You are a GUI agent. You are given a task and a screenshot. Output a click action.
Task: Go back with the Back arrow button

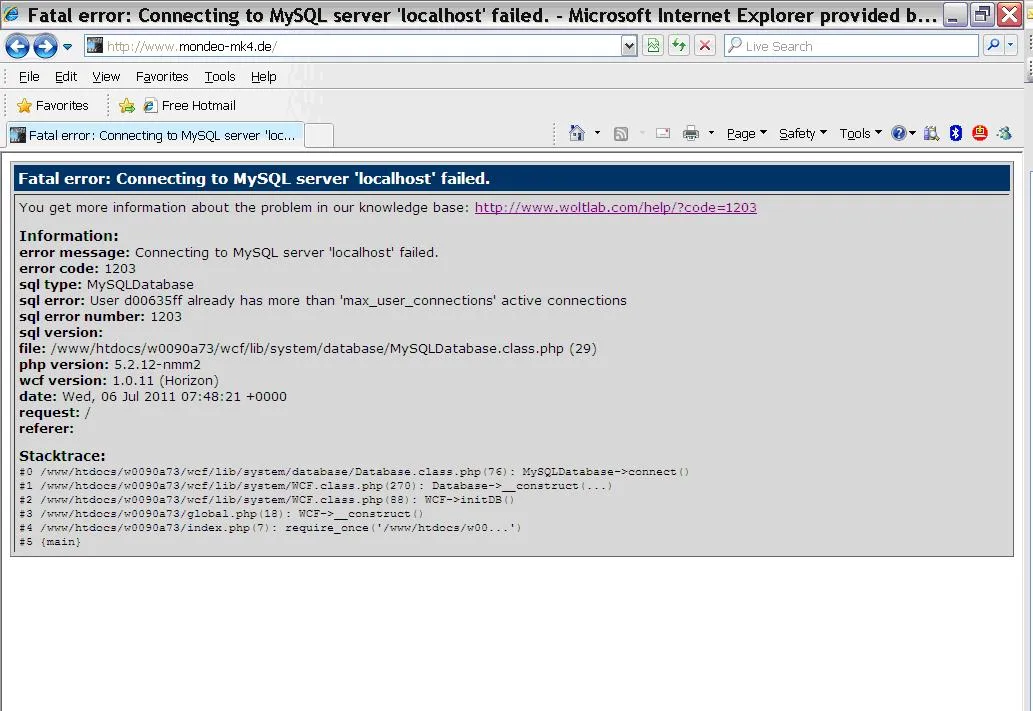[17, 46]
